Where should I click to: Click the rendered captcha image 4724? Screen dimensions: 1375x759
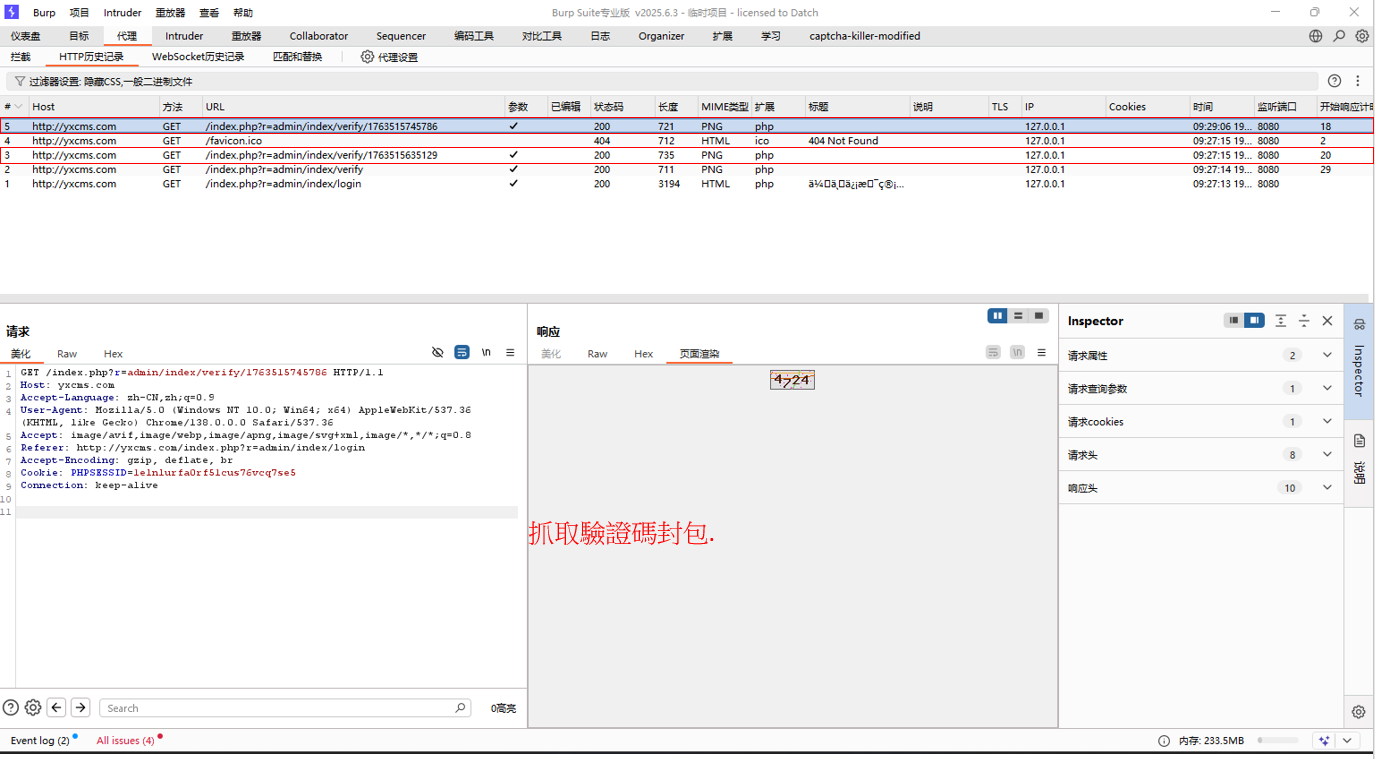coord(792,380)
